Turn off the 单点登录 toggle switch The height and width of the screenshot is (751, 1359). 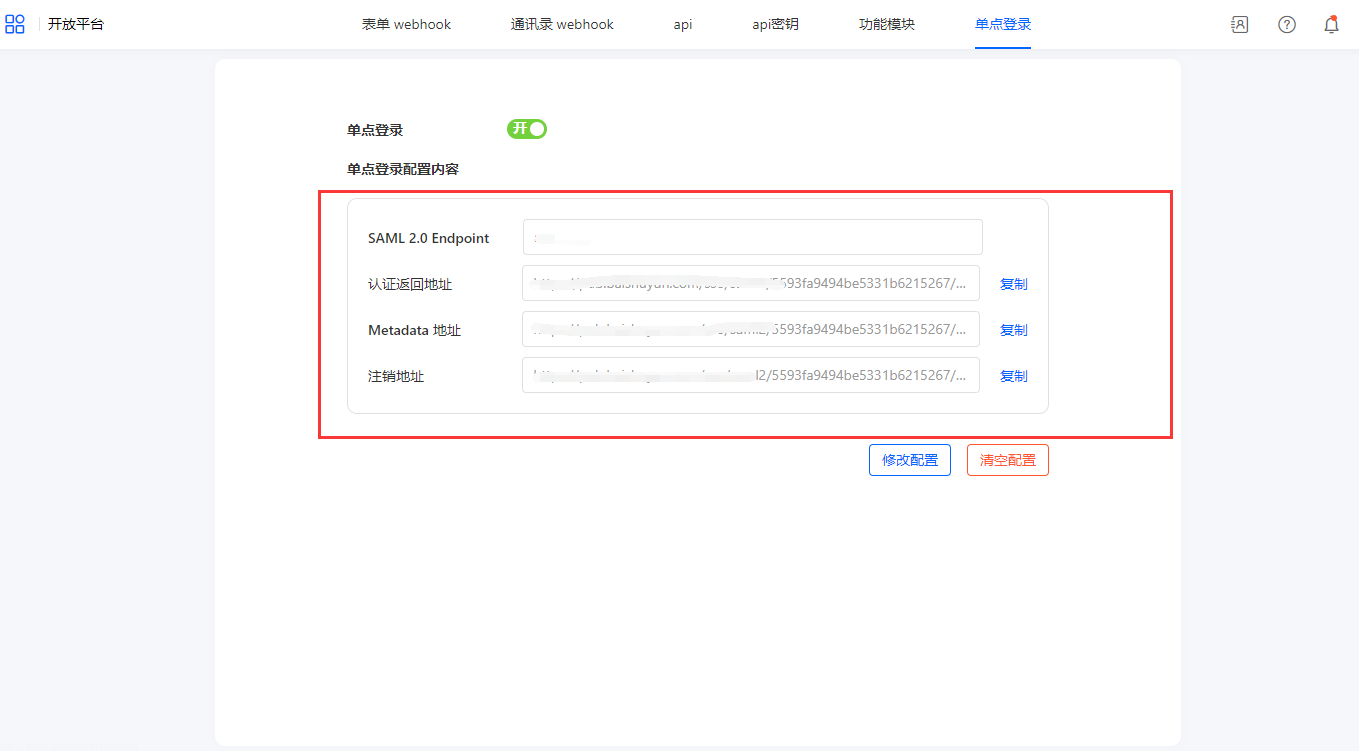click(527, 129)
